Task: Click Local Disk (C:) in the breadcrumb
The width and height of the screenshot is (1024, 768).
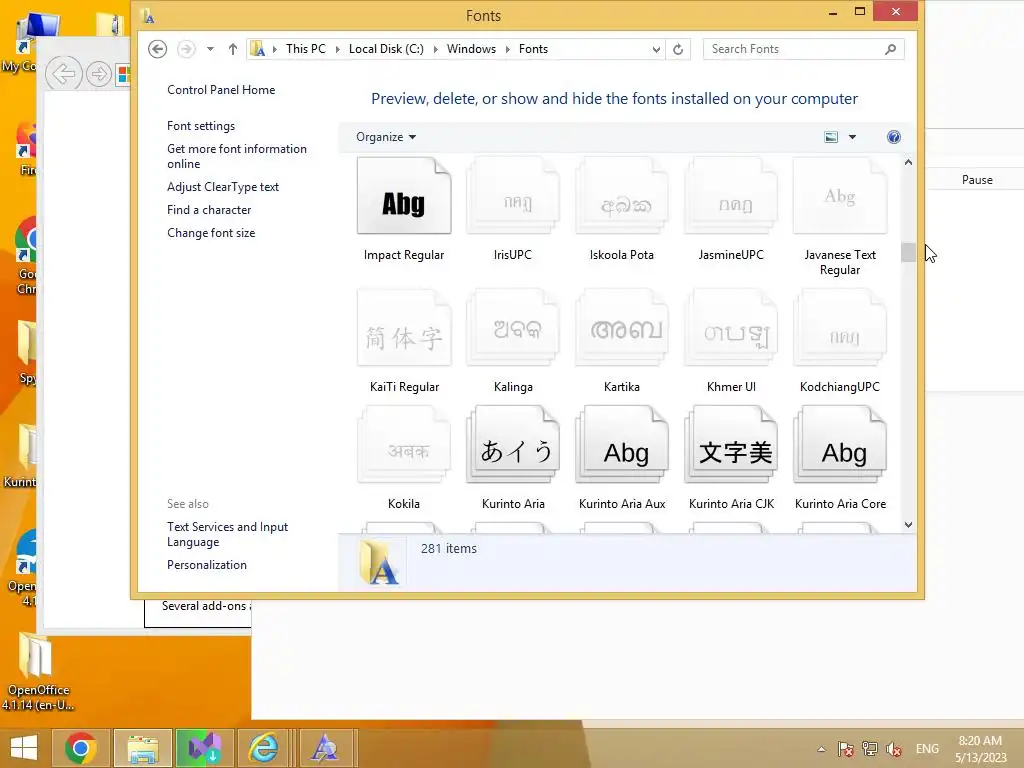Action: 386,49
